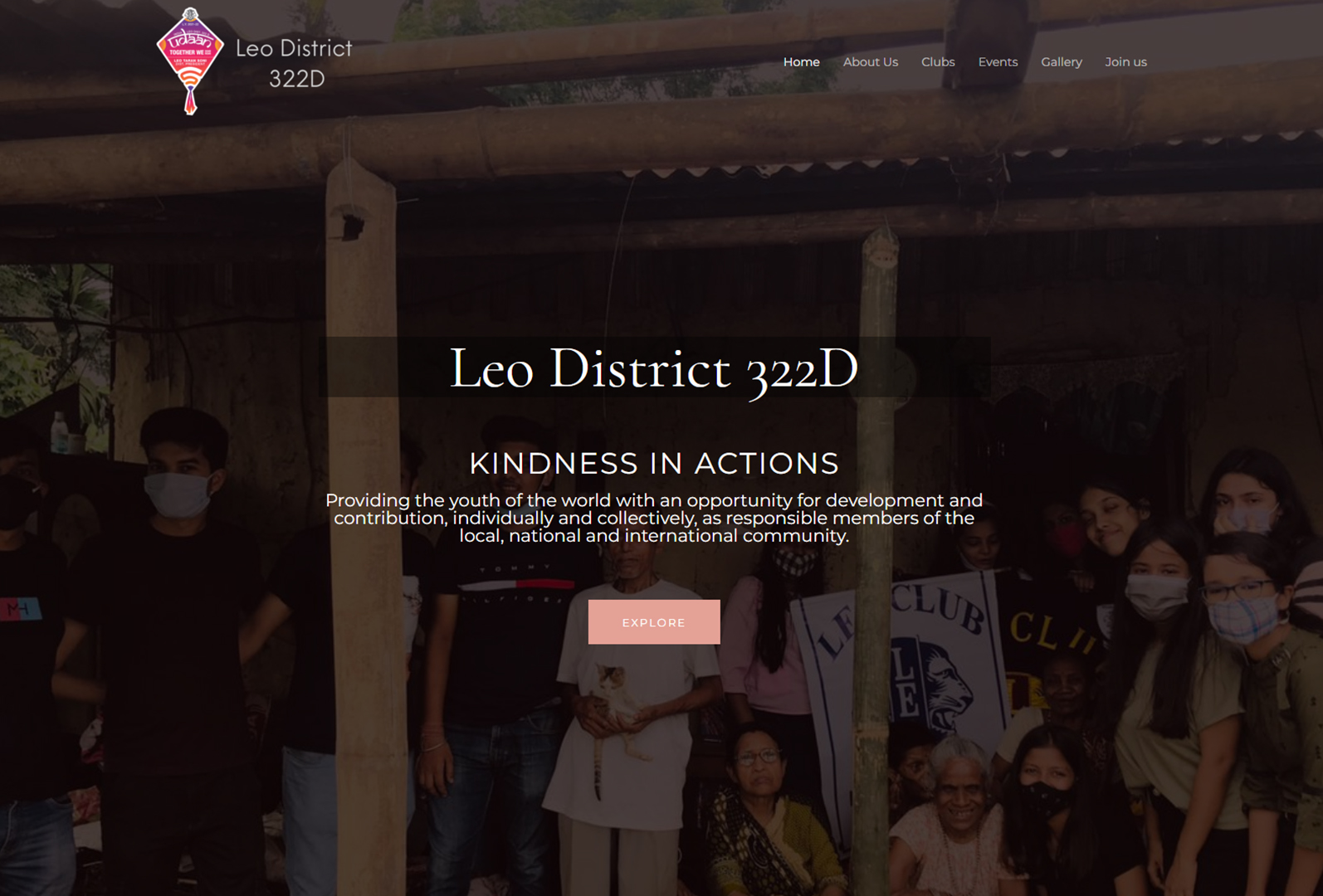Click the Udaan kite logo icon
Screen dimensions: 1323x896
(190, 61)
